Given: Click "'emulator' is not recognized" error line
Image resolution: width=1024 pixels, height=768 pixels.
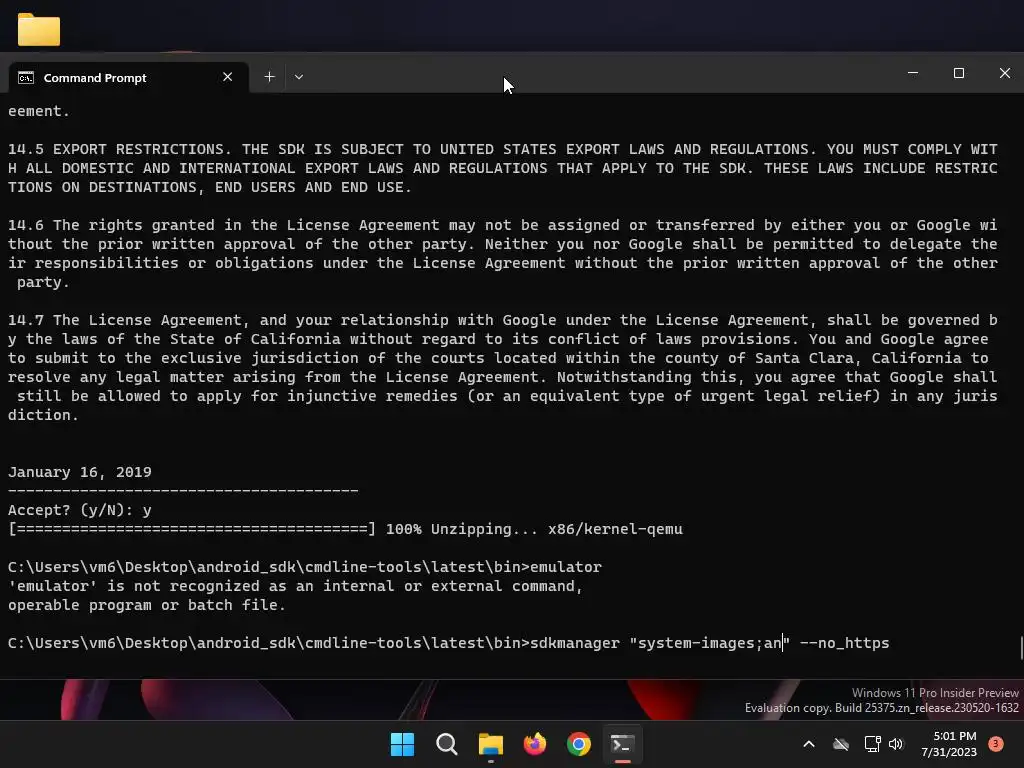Looking at the screenshot, I should [x=295, y=586].
